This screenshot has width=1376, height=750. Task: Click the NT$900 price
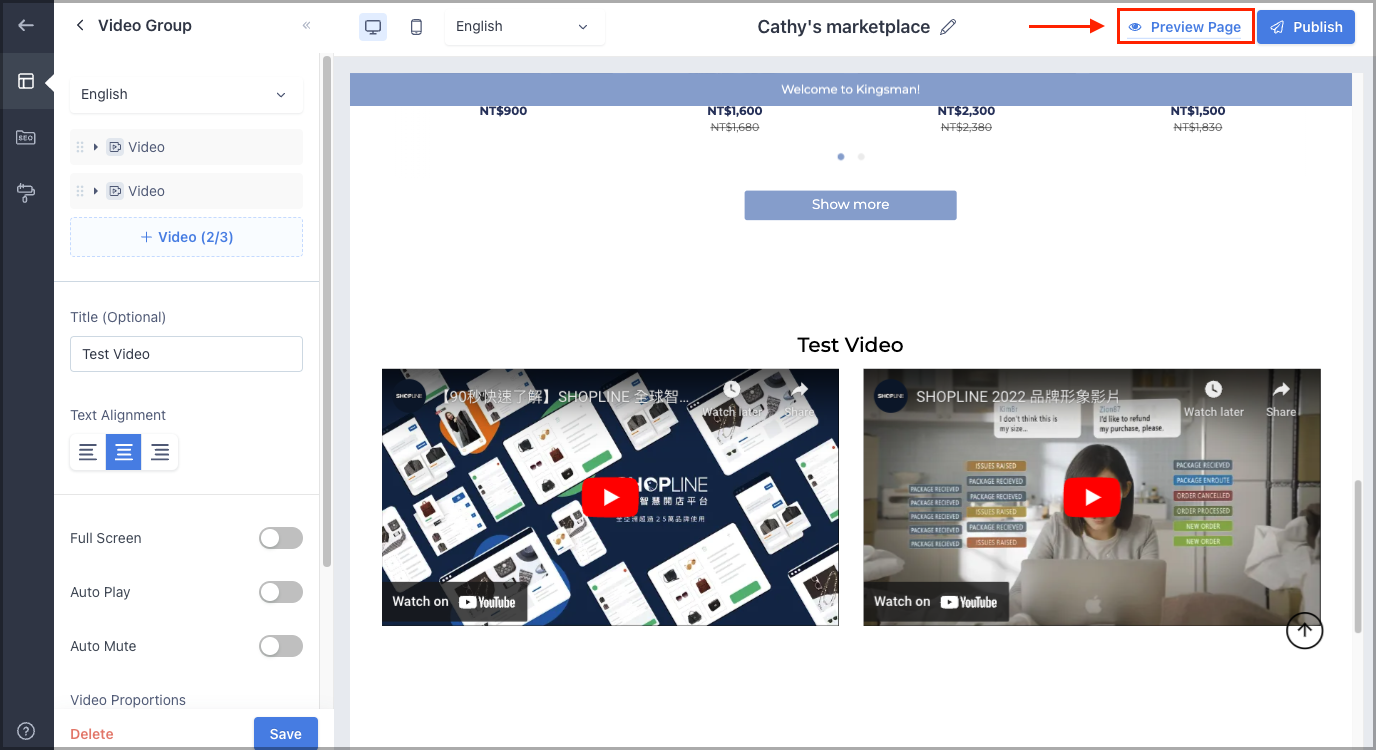click(503, 111)
